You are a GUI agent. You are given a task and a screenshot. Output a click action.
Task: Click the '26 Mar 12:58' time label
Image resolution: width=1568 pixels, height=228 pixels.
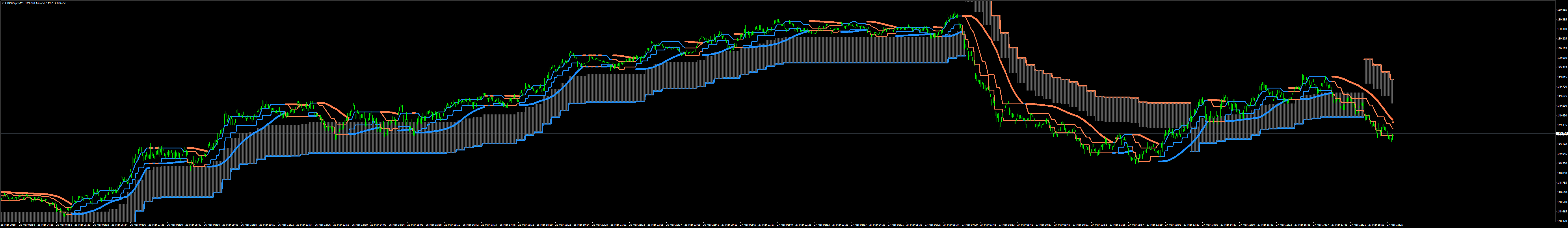point(342,225)
